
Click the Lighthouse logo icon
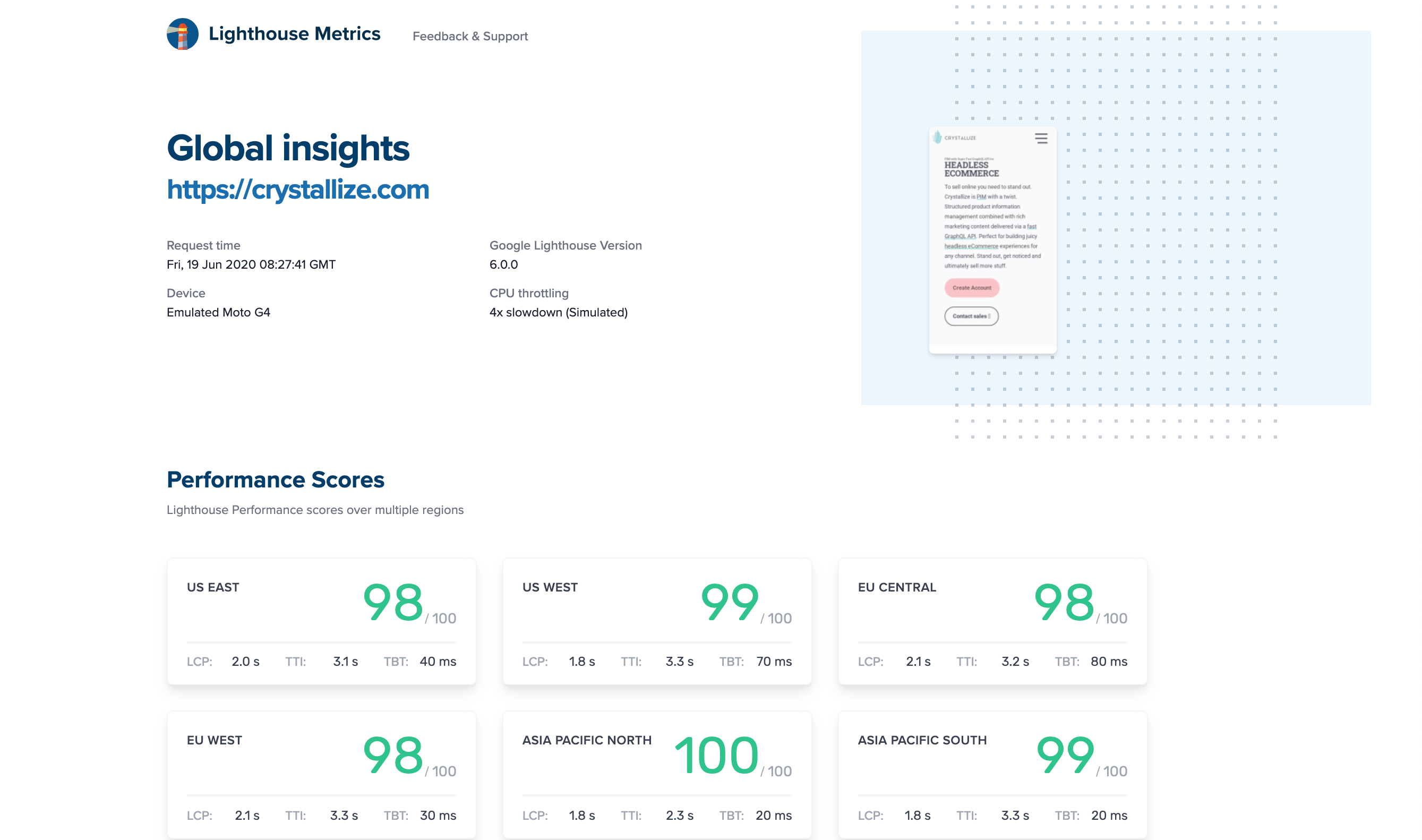click(182, 34)
